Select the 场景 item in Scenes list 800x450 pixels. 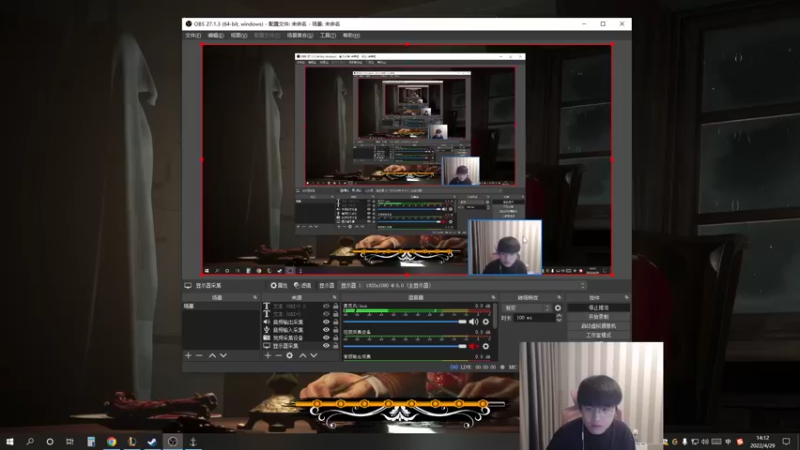(x=220, y=306)
